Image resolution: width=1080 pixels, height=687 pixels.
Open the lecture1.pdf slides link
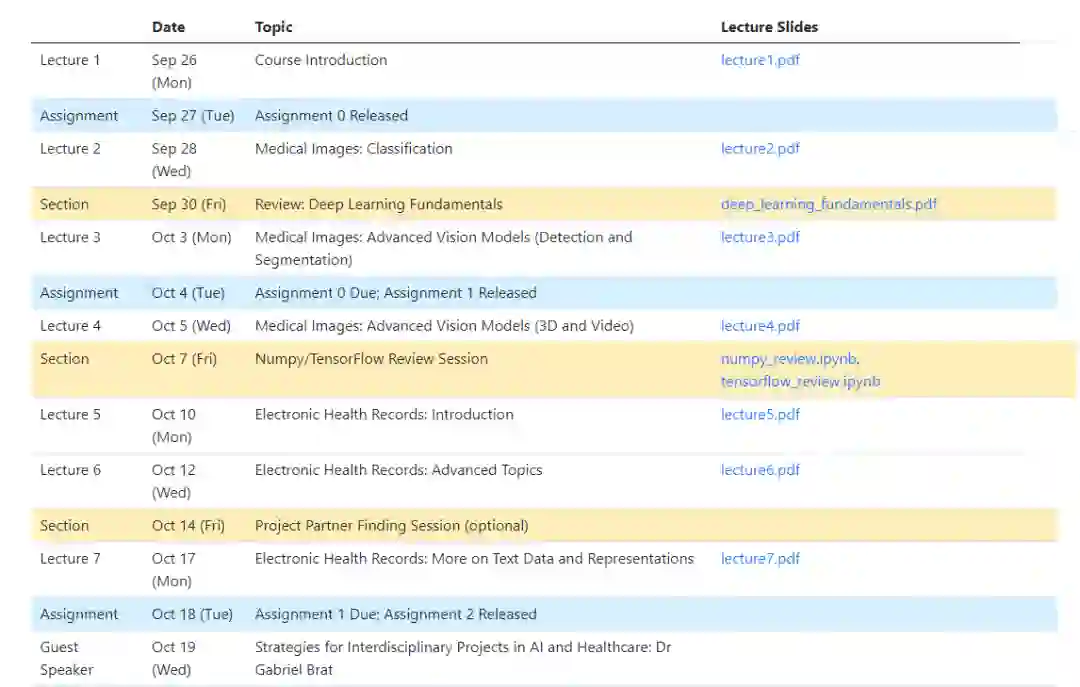point(760,60)
